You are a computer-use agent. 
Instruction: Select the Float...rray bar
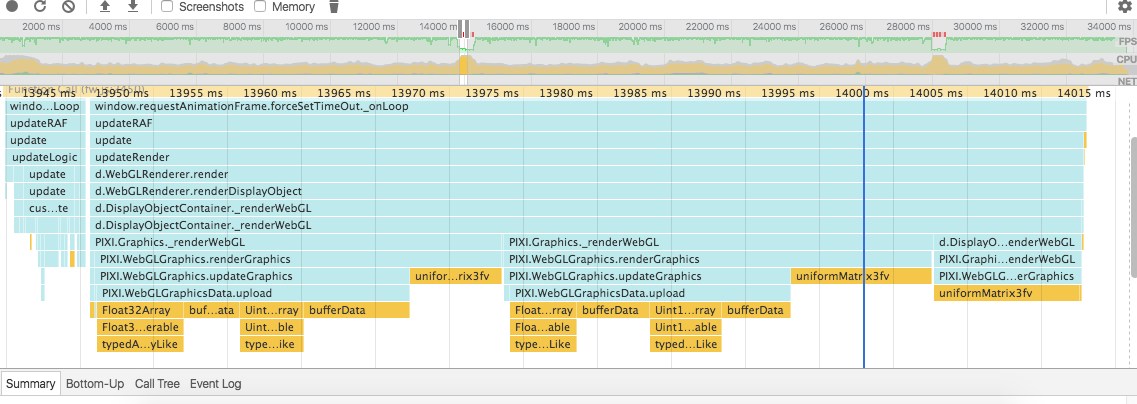tap(544, 310)
